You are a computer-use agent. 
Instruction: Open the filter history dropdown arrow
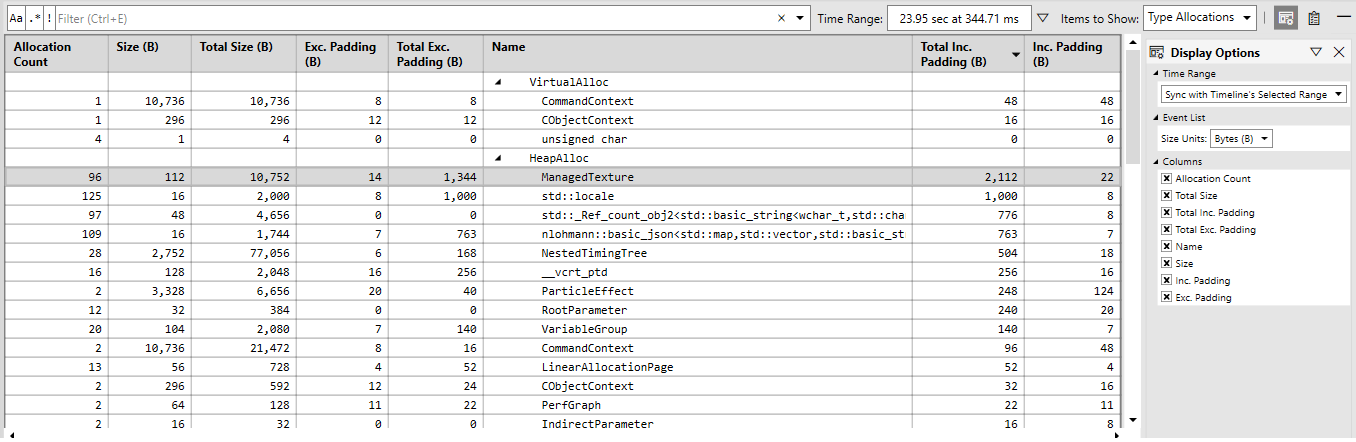(x=800, y=18)
